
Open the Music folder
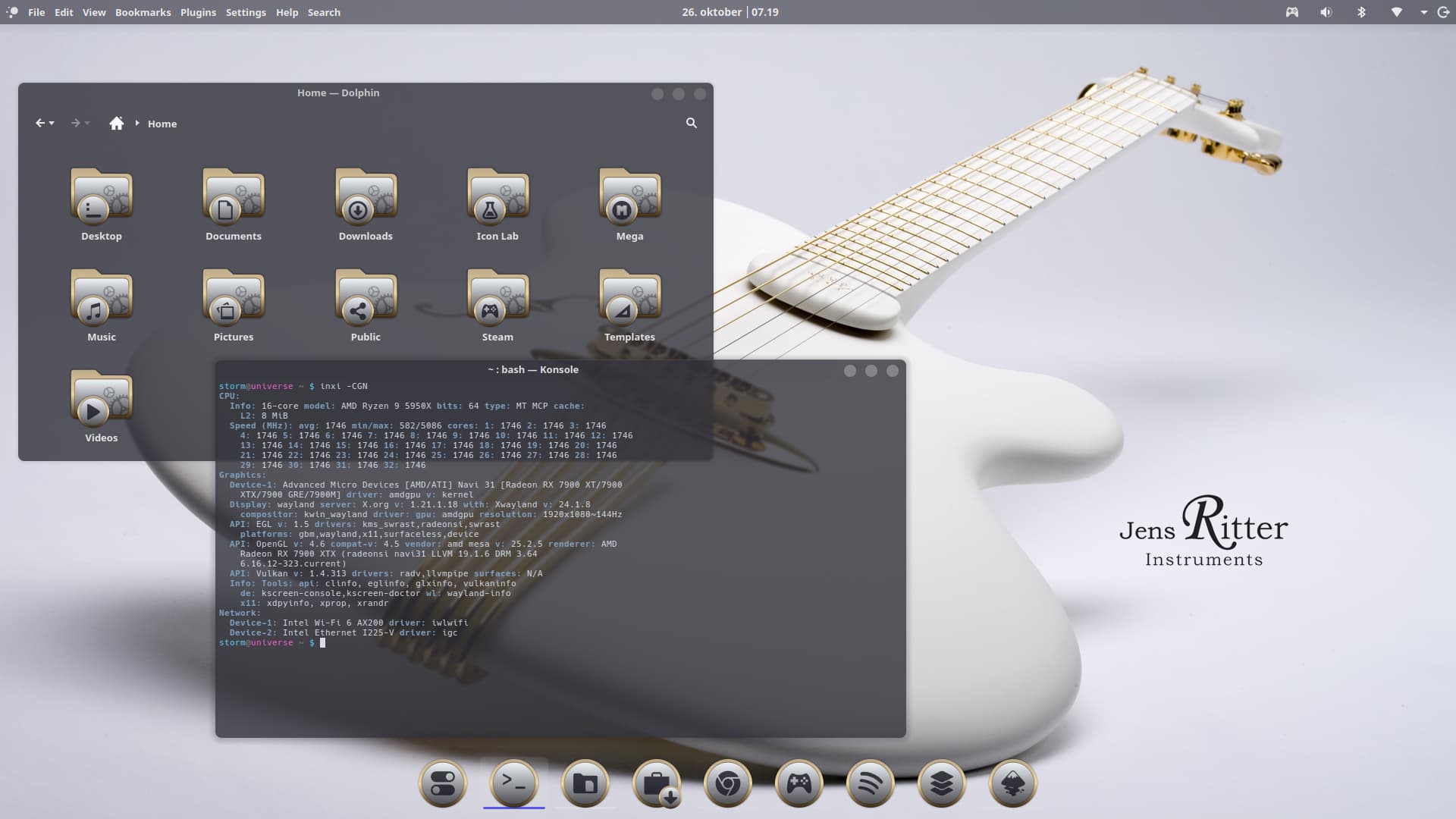[101, 300]
